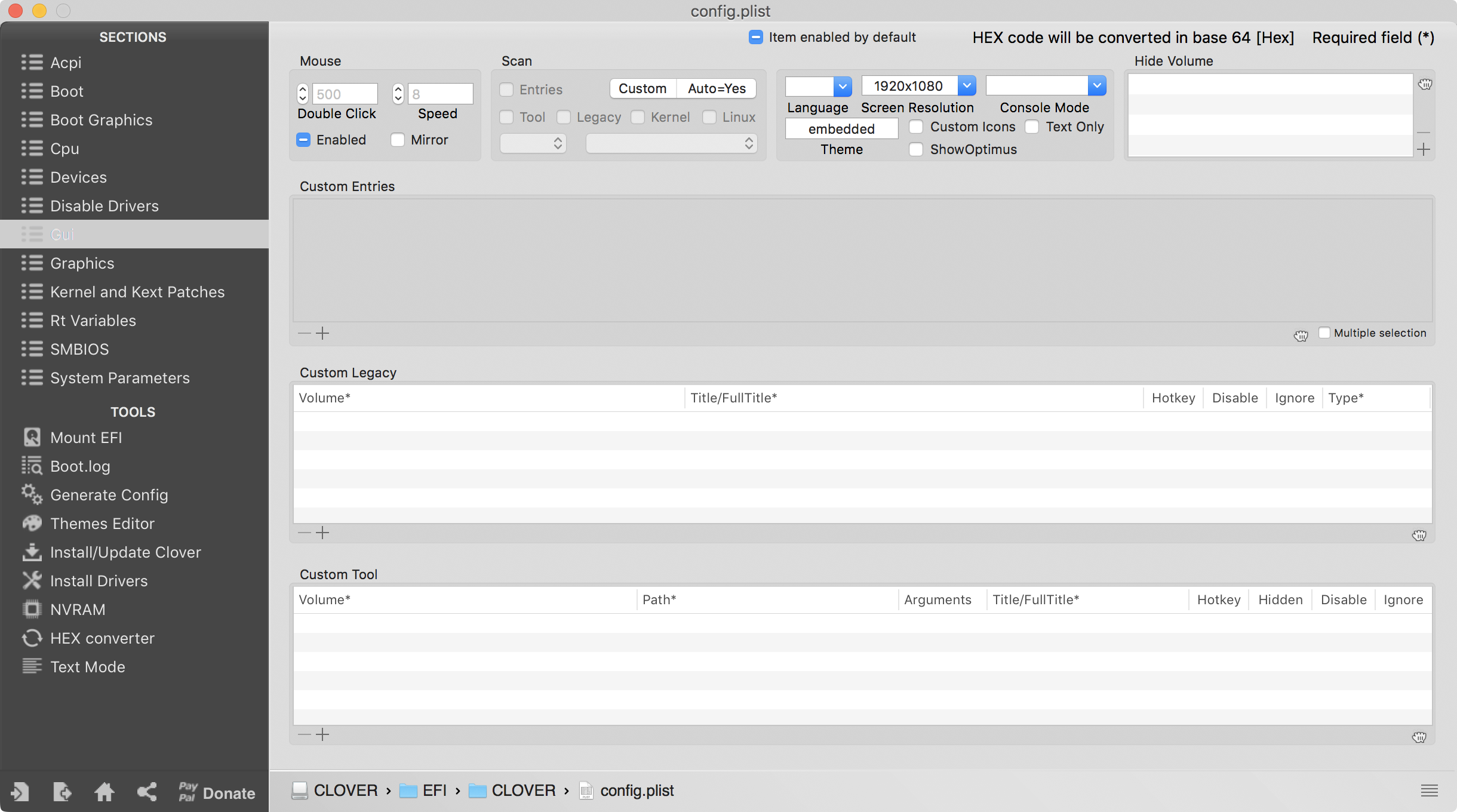The height and width of the screenshot is (812, 1457).
Task: Open the Console Mode dropdown
Action: (1097, 86)
